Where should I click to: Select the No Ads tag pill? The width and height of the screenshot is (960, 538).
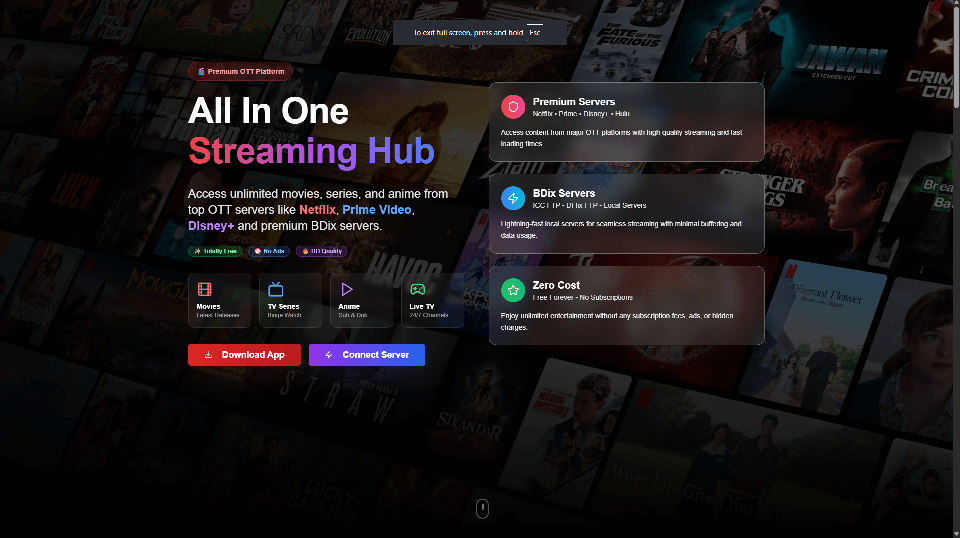tap(269, 251)
